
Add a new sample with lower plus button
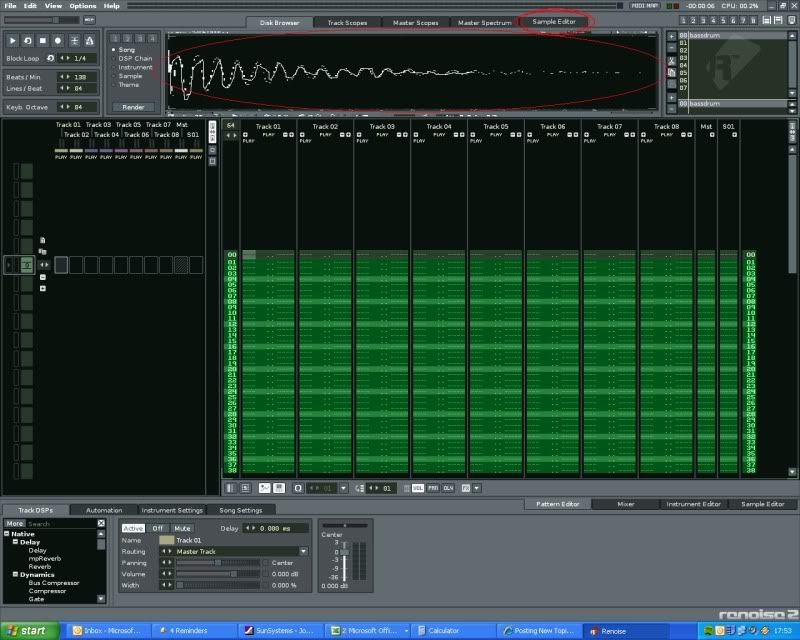(671, 97)
